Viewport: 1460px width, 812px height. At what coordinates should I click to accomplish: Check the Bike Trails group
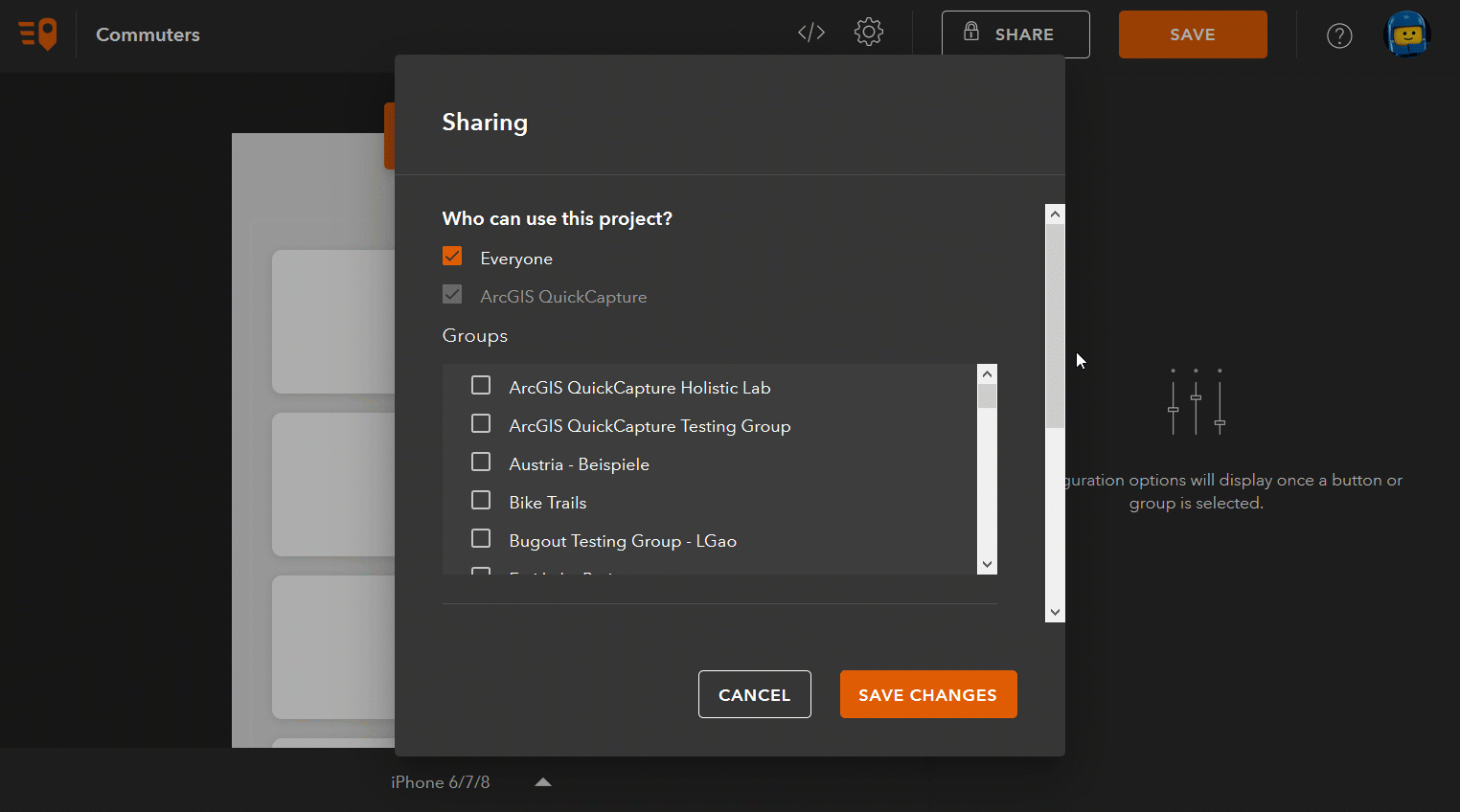(x=481, y=500)
